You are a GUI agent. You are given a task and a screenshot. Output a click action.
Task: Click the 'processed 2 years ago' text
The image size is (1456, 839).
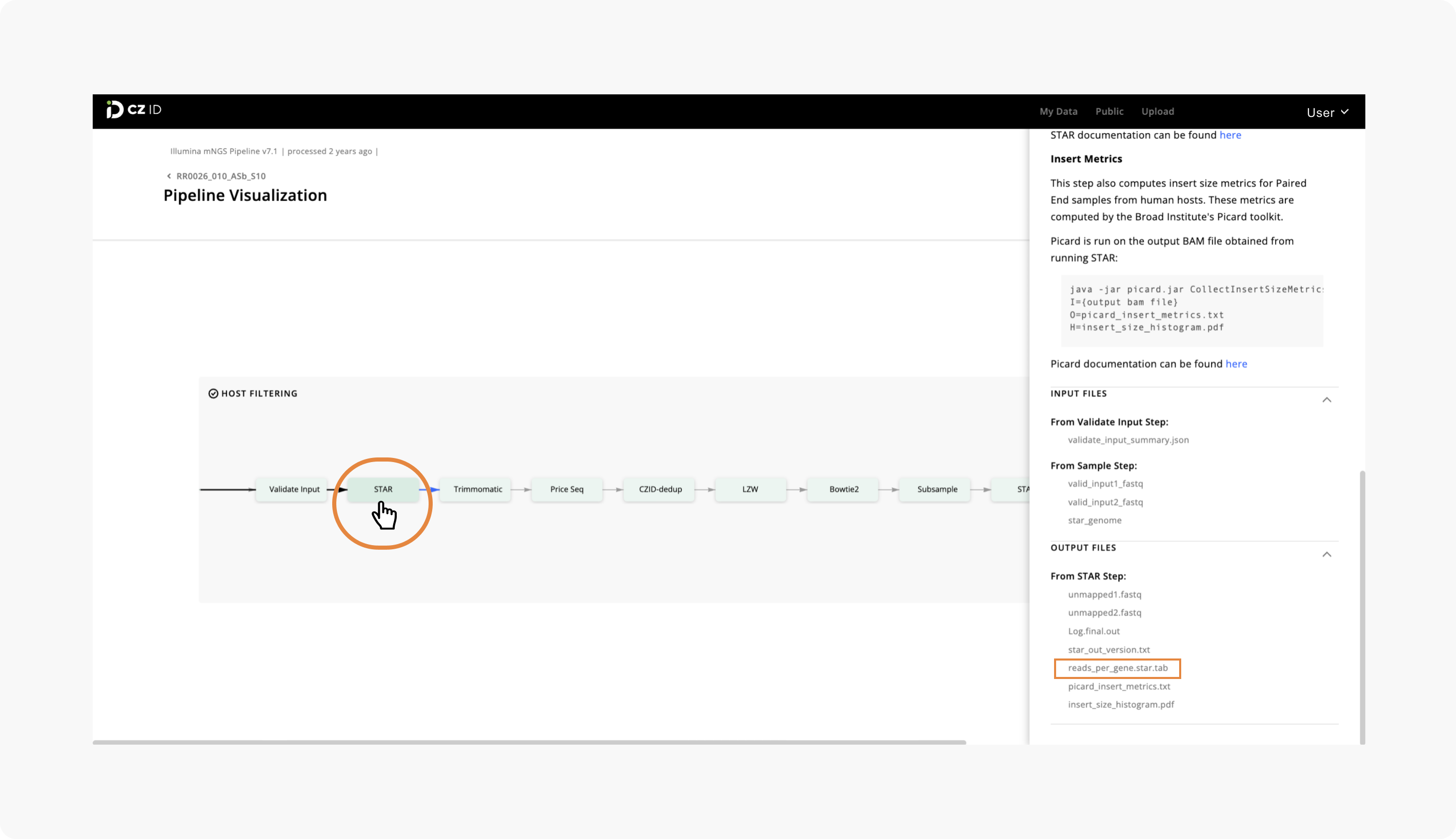click(330, 151)
